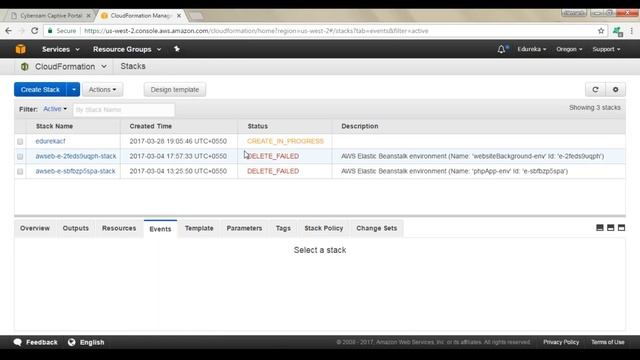Sort by Stack Name column header
Screen dimensions: 640x360
[54, 126]
